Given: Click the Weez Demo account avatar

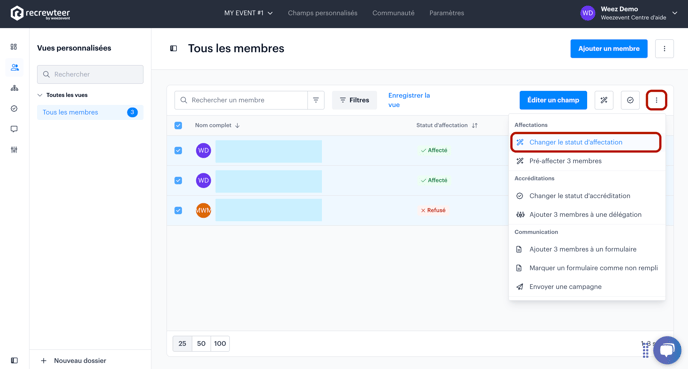Looking at the screenshot, I should click(x=588, y=13).
